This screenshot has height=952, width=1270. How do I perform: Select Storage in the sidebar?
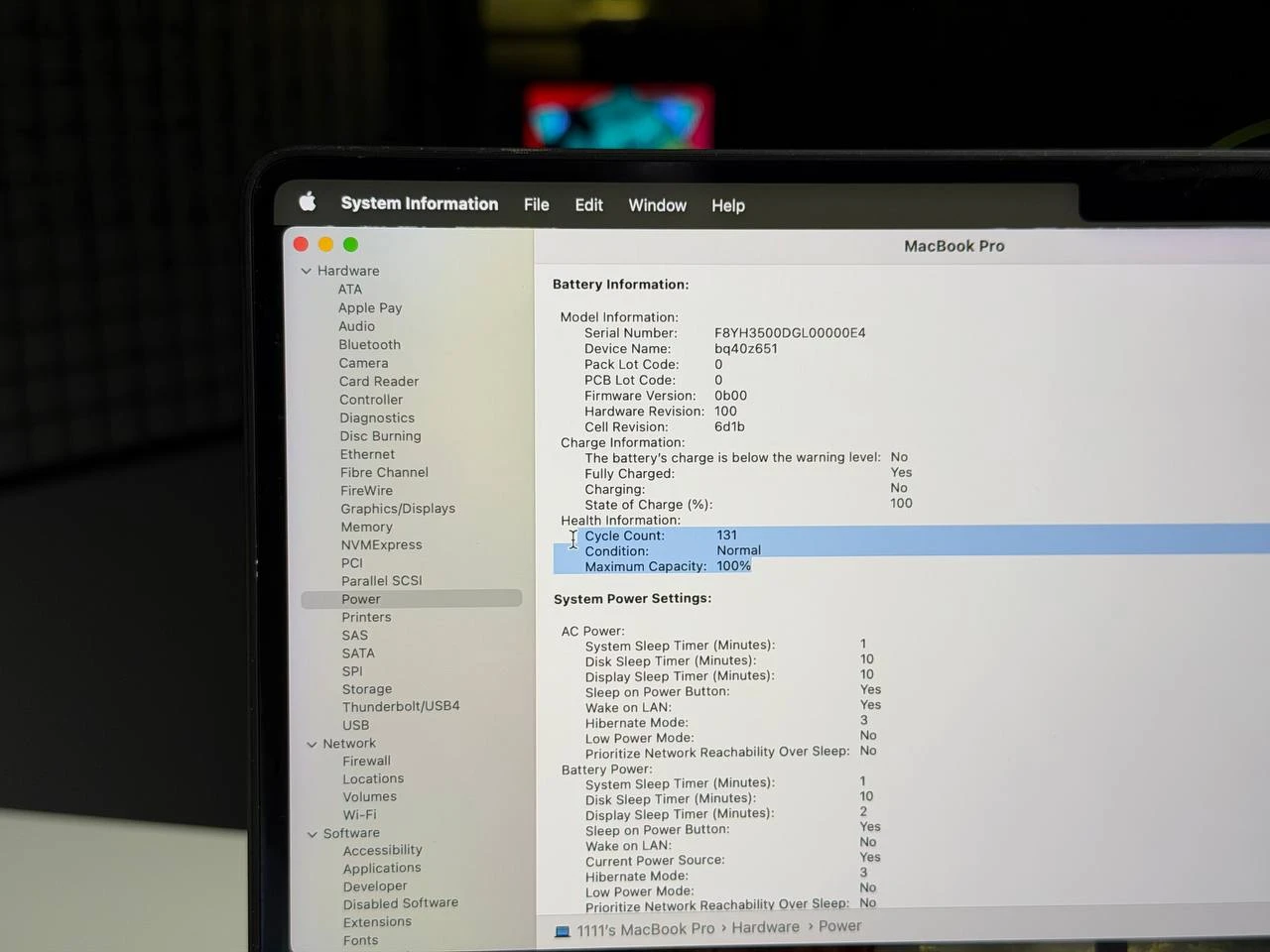point(367,689)
